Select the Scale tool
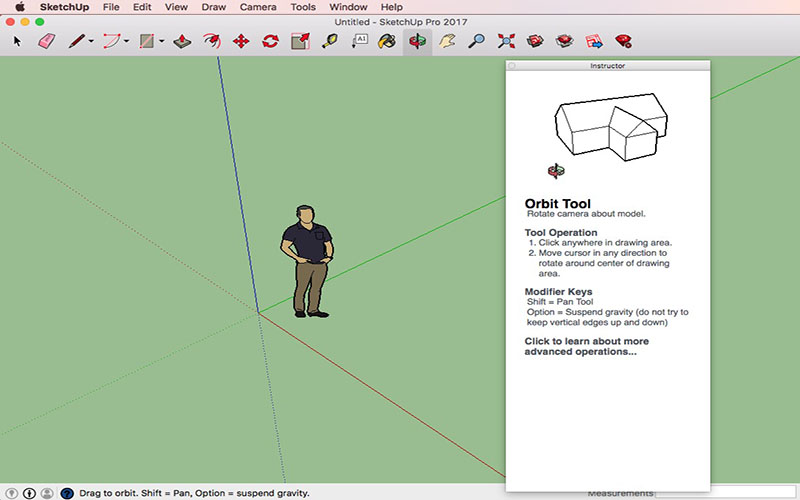 pyautogui.click(x=300, y=41)
